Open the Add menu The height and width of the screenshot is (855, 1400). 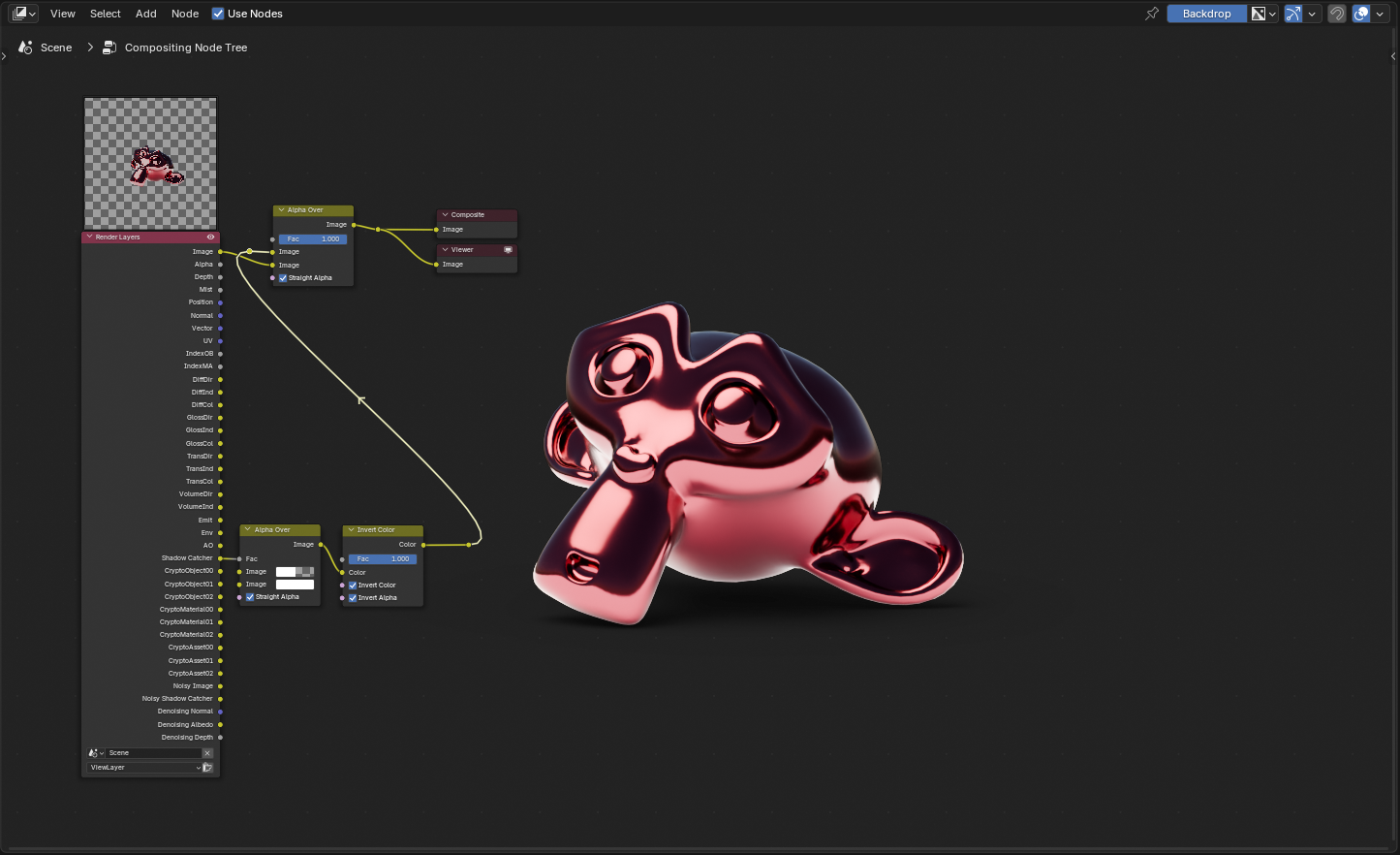[146, 14]
